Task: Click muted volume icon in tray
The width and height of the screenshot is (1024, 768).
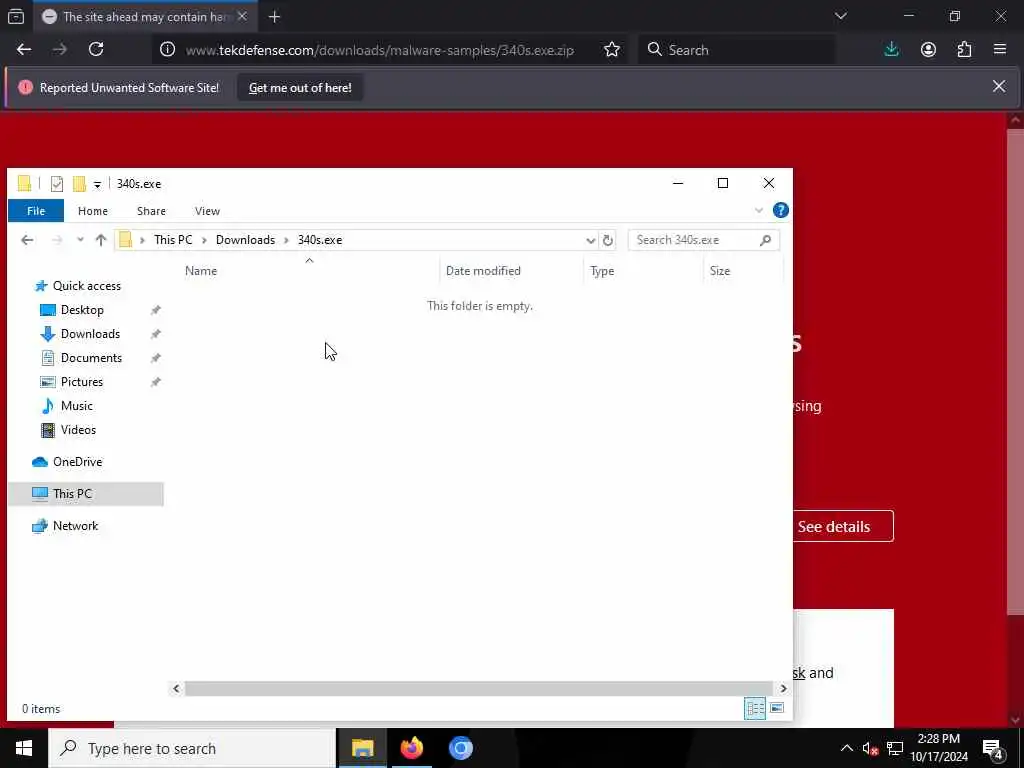Action: coord(870,749)
